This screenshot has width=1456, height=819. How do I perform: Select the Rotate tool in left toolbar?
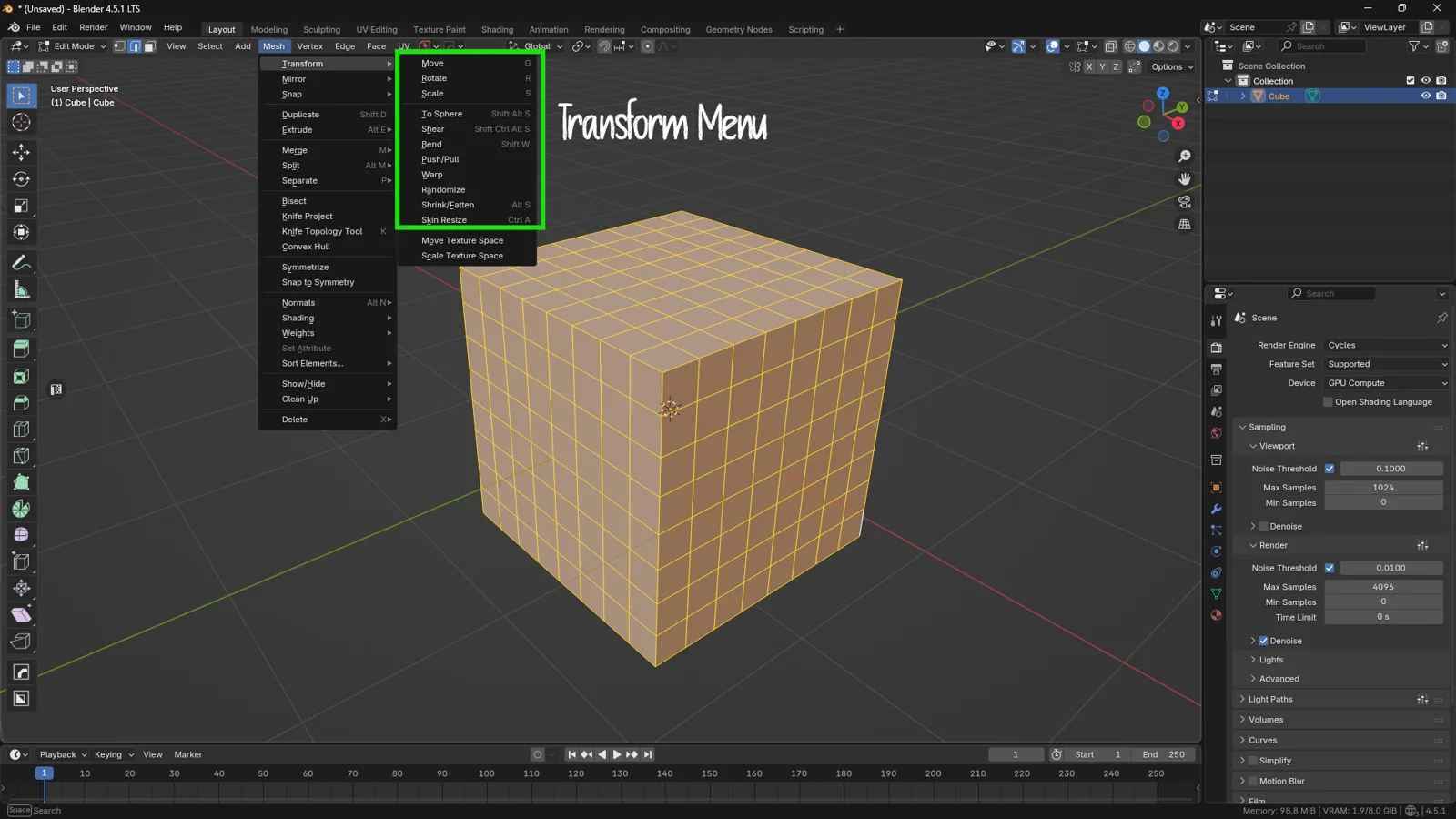21,179
